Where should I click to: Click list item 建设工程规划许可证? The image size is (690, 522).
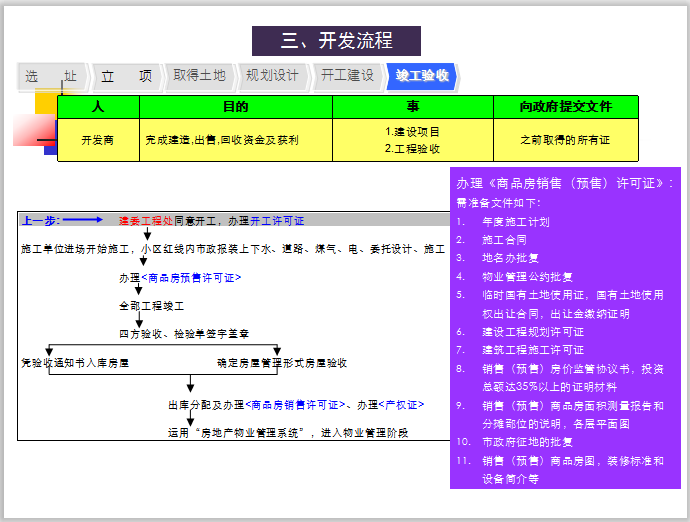[533, 332]
